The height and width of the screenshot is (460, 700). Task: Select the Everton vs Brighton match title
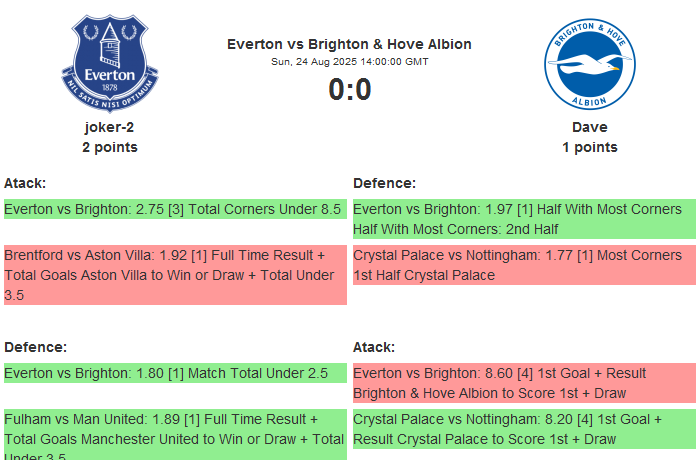pyautogui.click(x=349, y=44)
